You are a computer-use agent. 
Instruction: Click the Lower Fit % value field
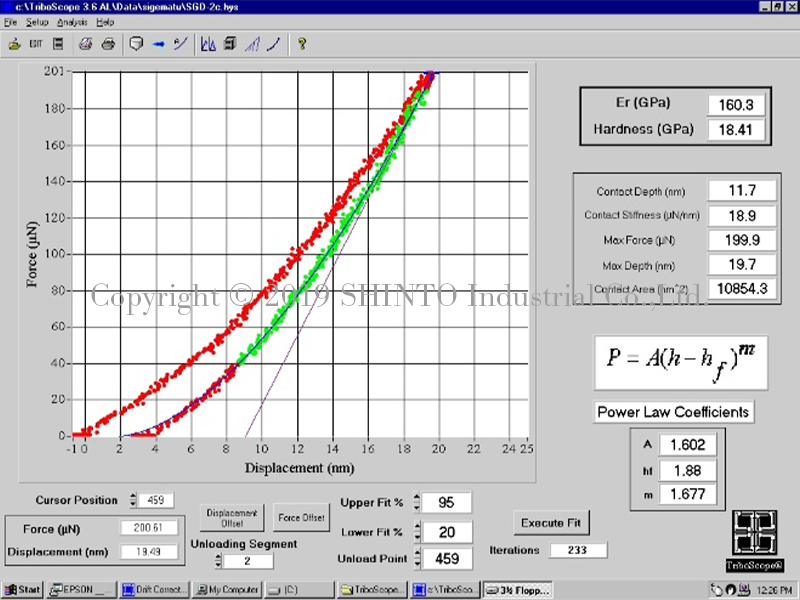pos(446,532)
